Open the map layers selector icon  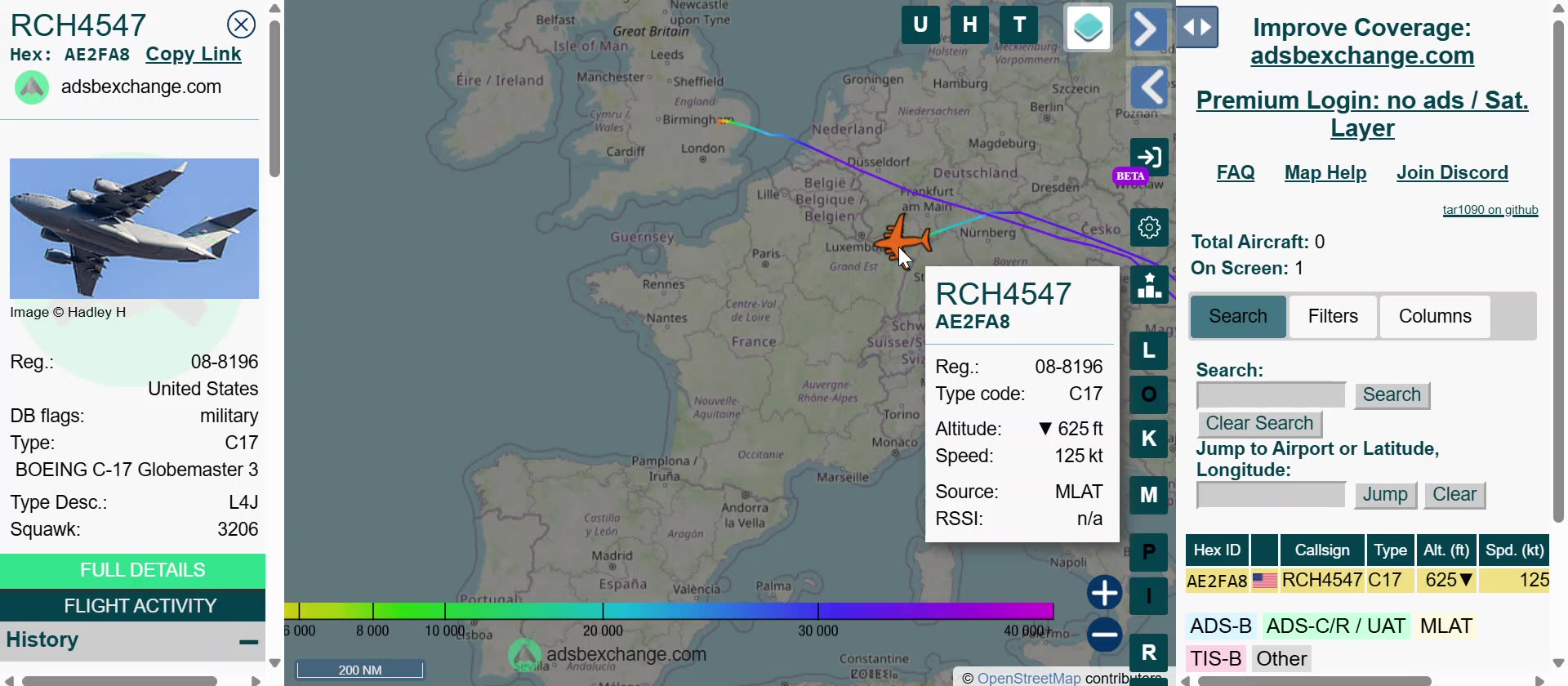pyautogui.click(x=1088, y=28)
